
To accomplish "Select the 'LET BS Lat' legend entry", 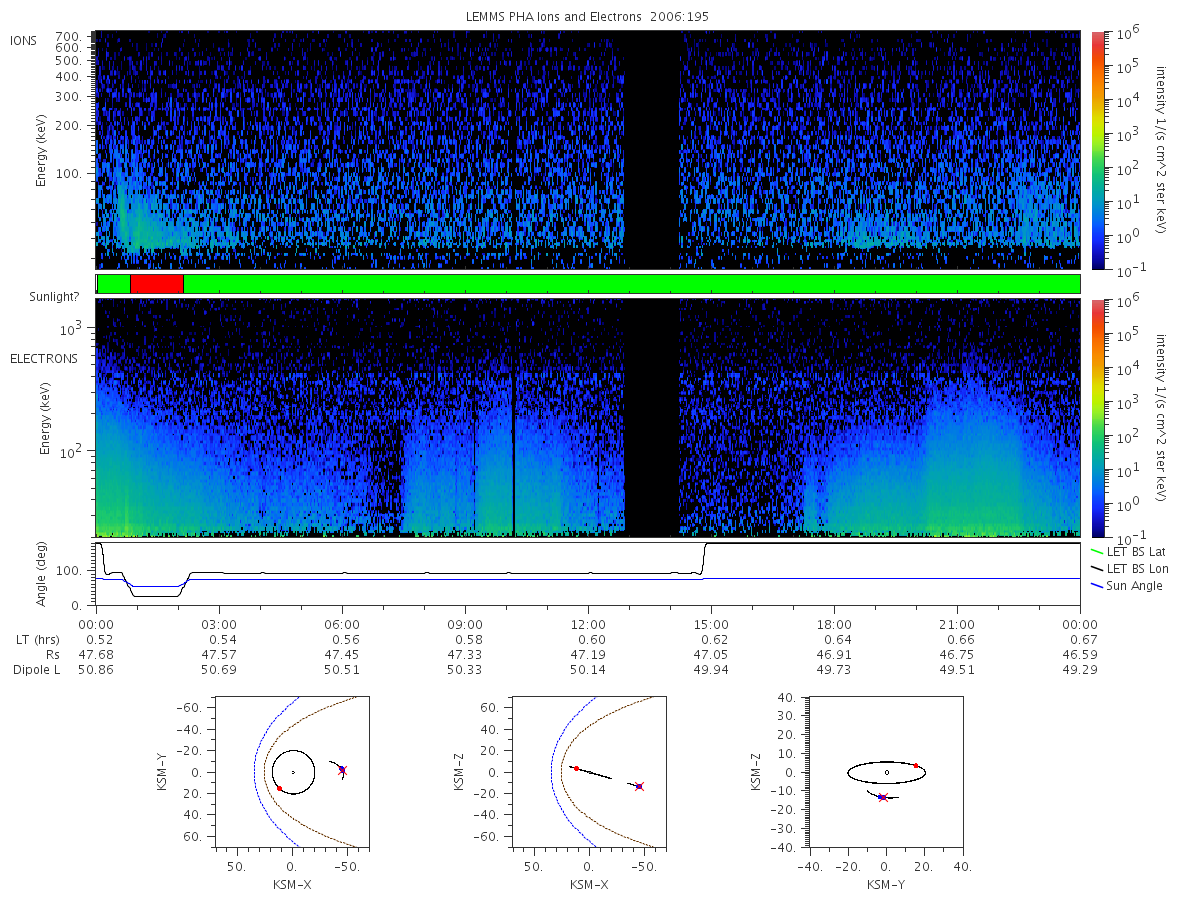I will pyautogui.click(x=1129, y=552).
